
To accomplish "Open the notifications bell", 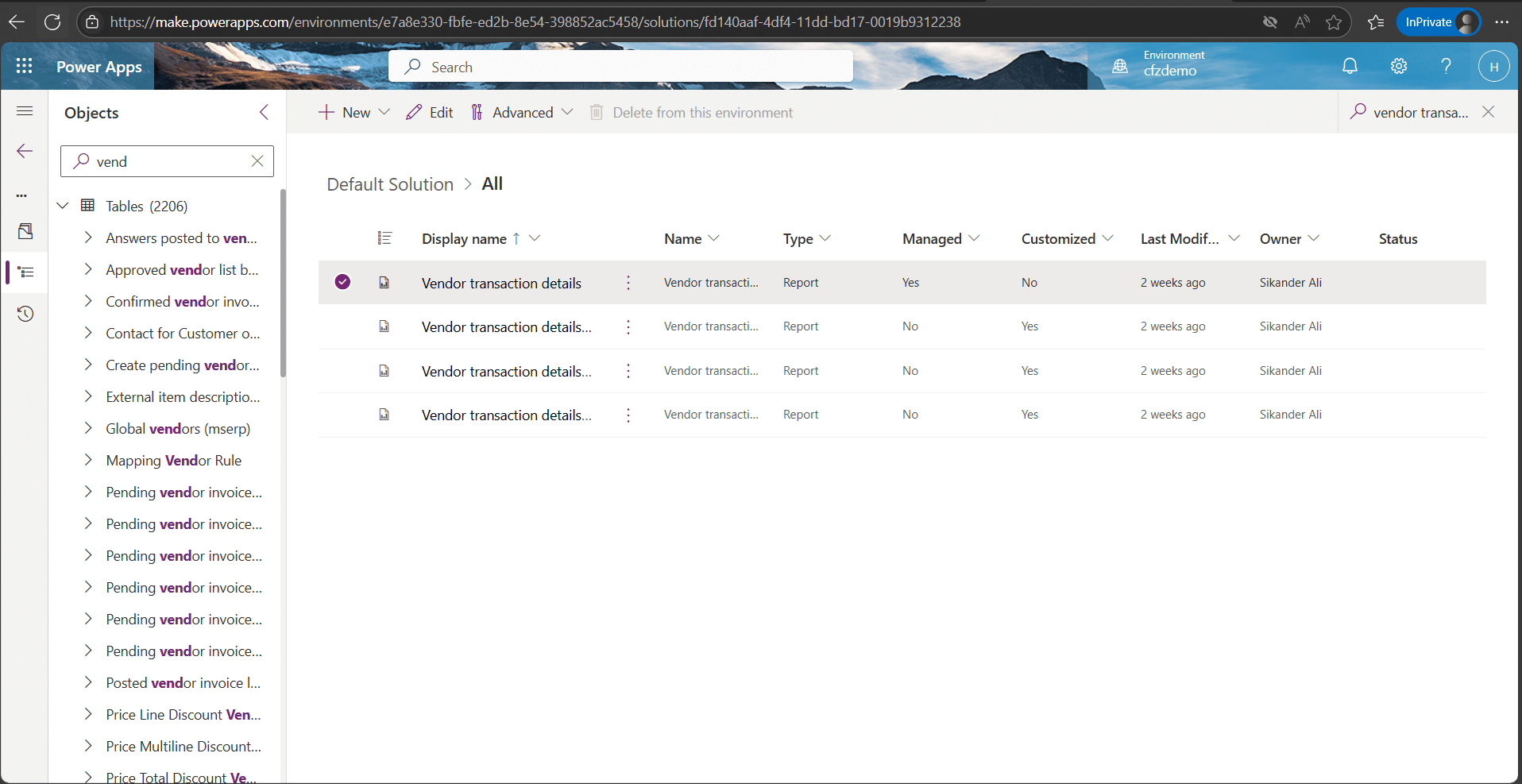I will click(1350, 67).
